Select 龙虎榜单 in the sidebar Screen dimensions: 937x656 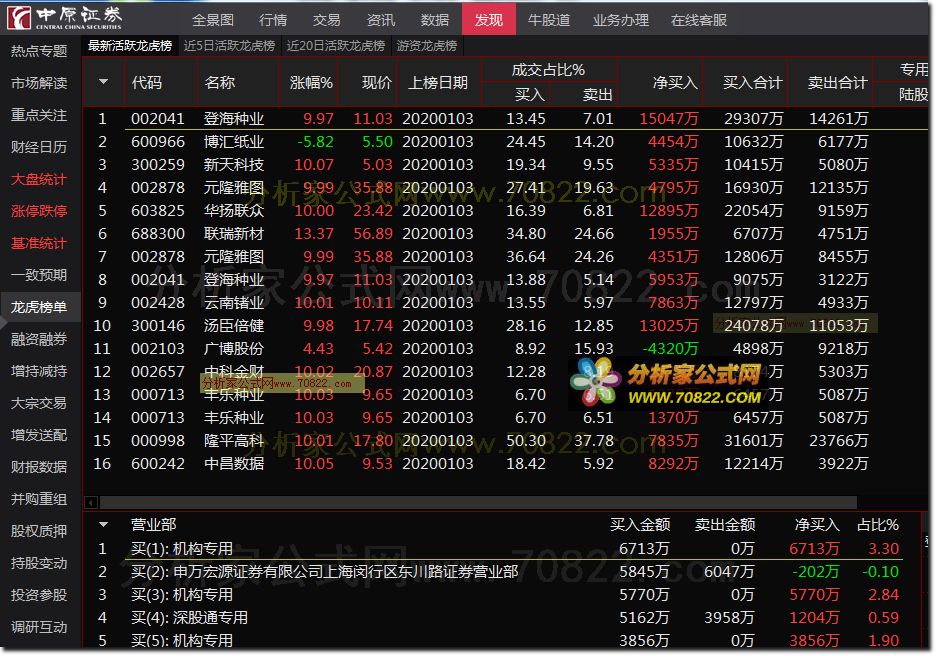pos(39,307)
